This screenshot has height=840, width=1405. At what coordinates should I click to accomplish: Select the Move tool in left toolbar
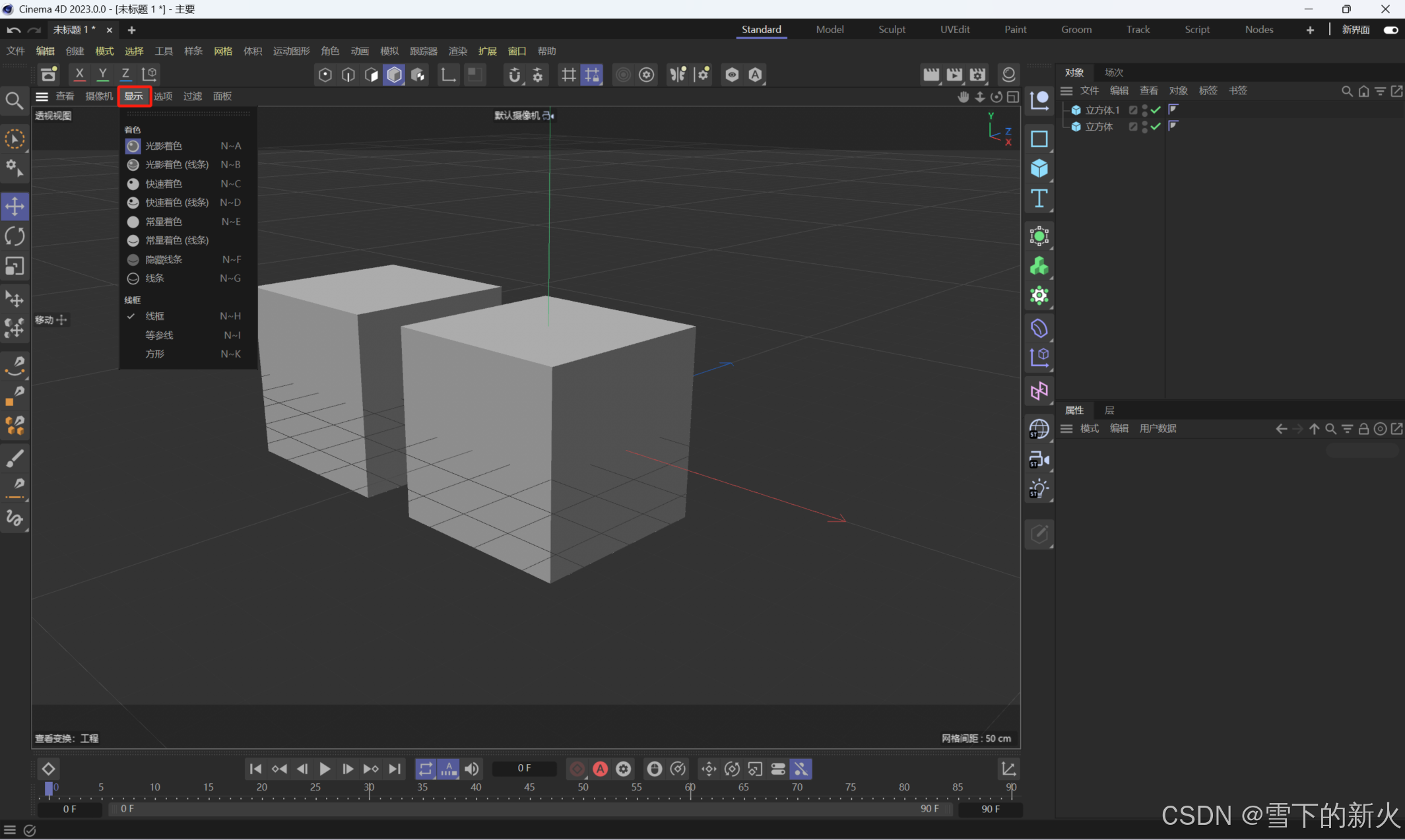(x=15, y=207)
